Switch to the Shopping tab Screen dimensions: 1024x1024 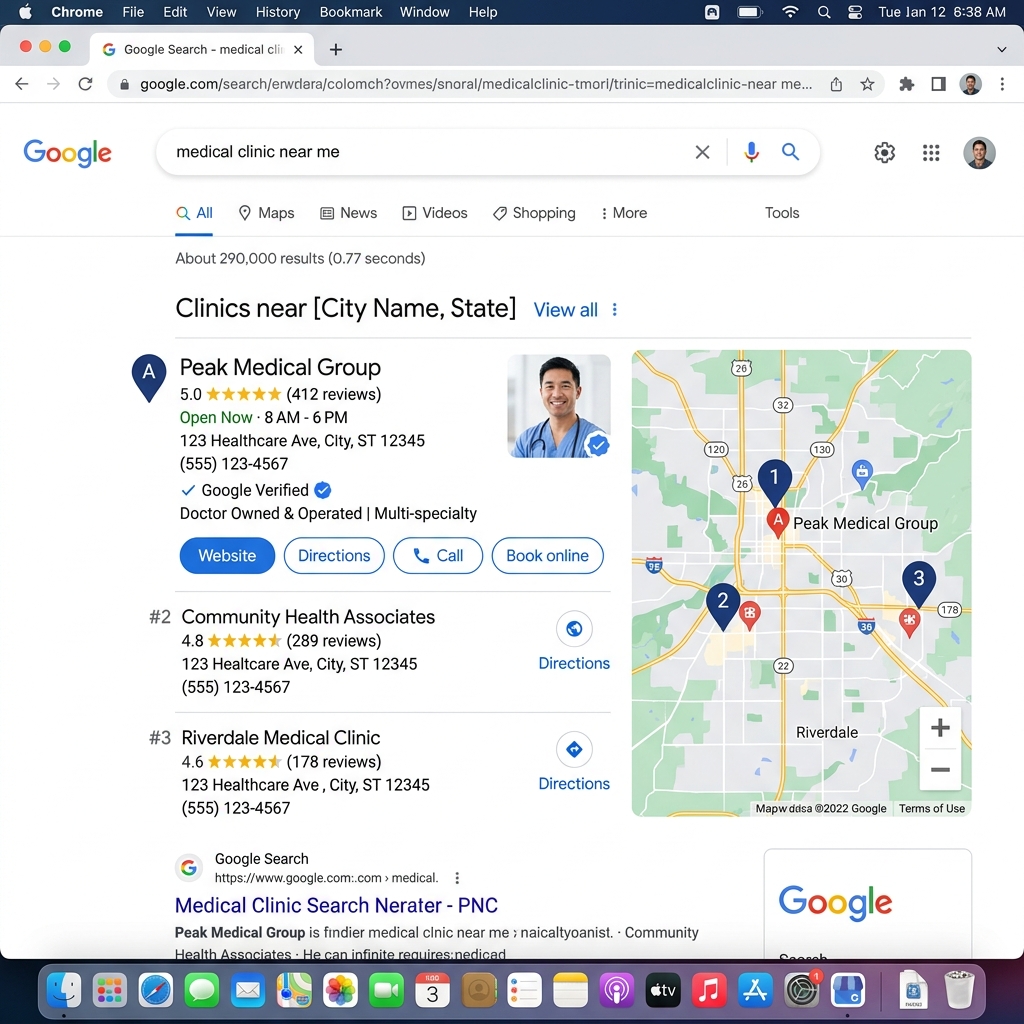tap(534, 213)
